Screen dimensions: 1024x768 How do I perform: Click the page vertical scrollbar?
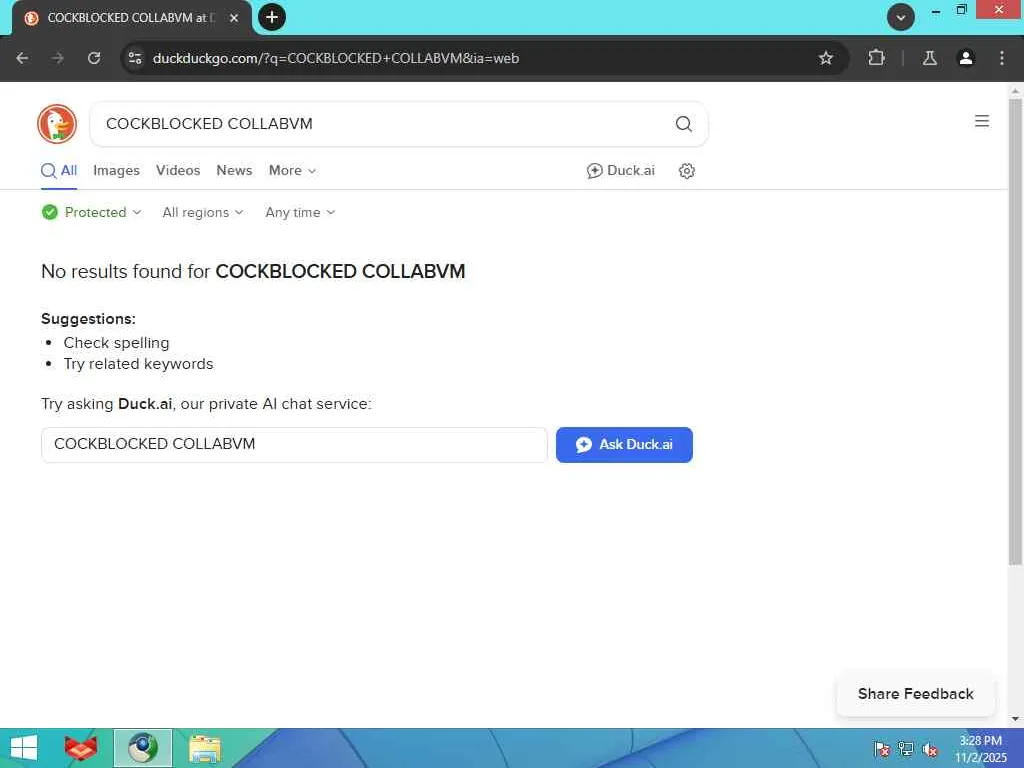pos(1015,333)
